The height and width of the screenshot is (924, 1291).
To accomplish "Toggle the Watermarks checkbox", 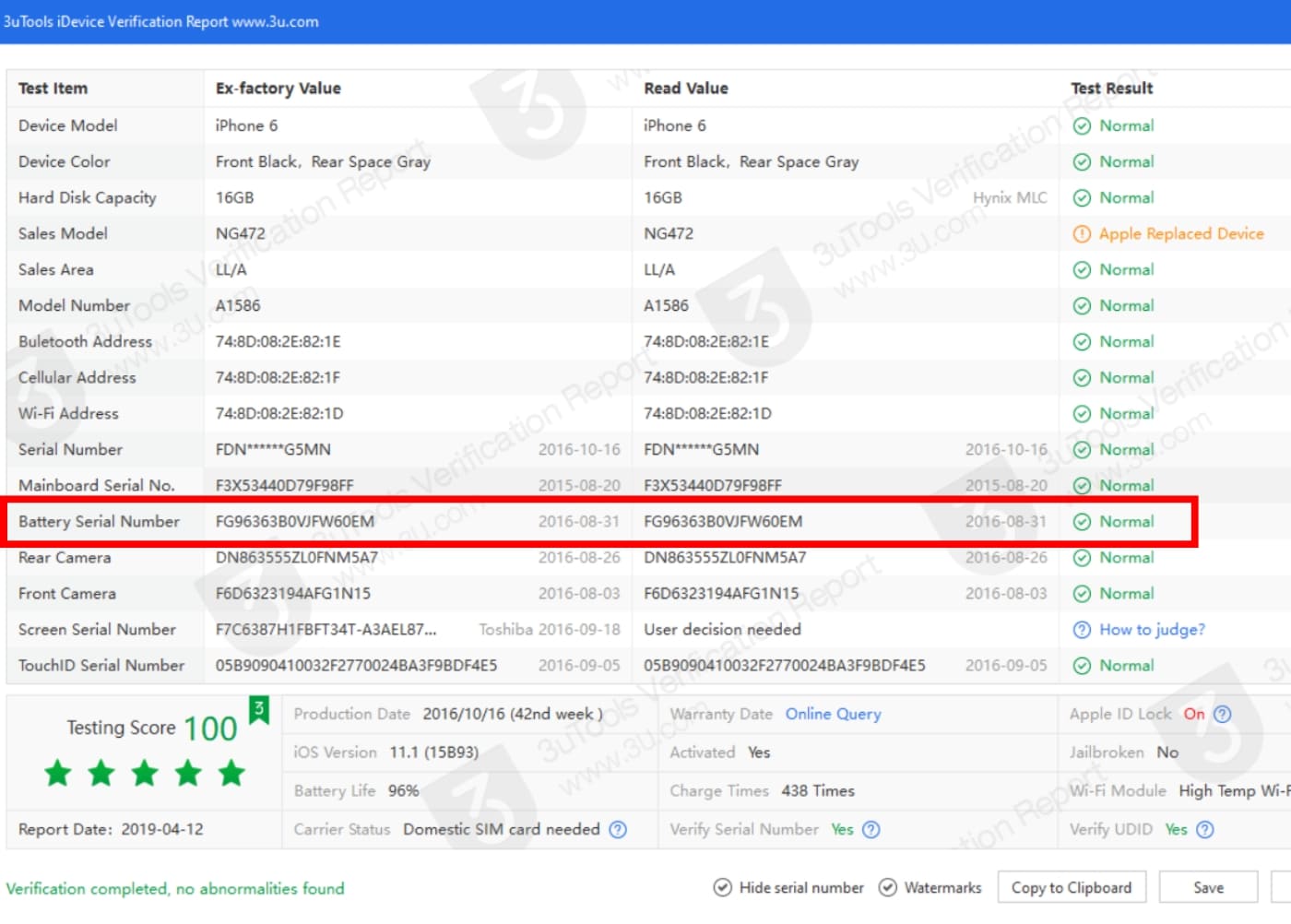I will (887, 887).
